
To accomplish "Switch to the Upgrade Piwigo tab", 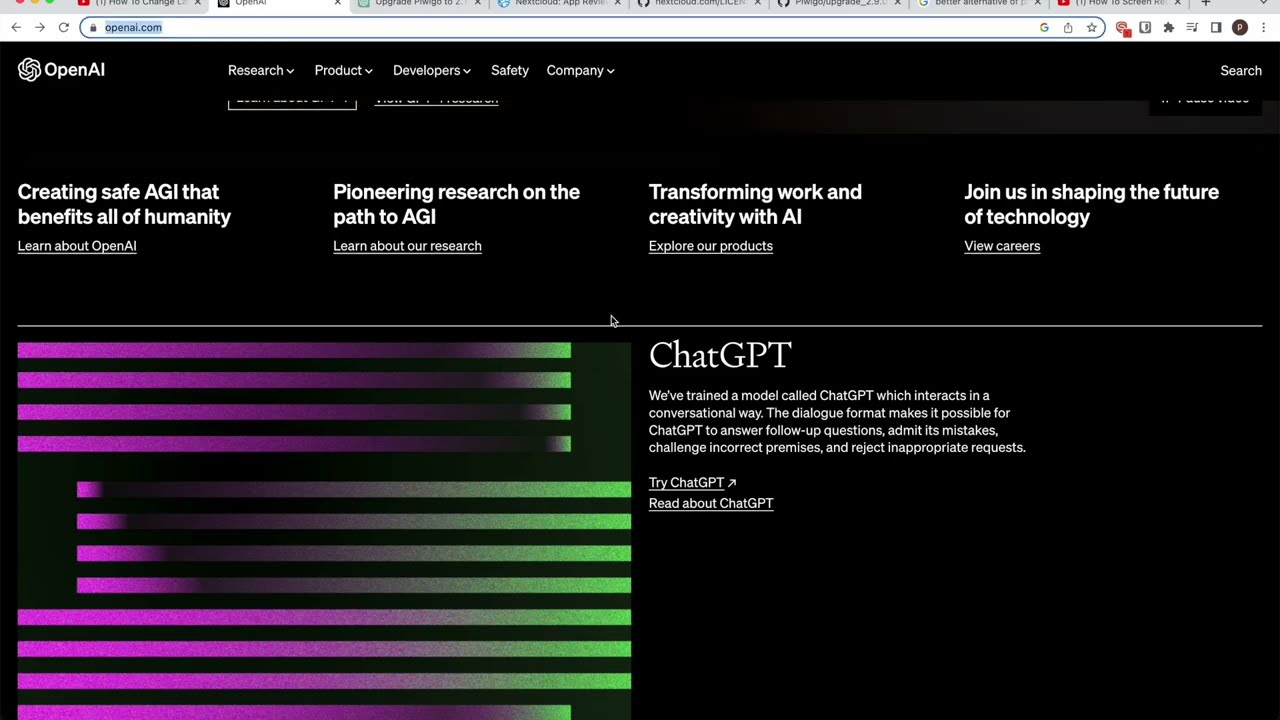I will 416,3.
